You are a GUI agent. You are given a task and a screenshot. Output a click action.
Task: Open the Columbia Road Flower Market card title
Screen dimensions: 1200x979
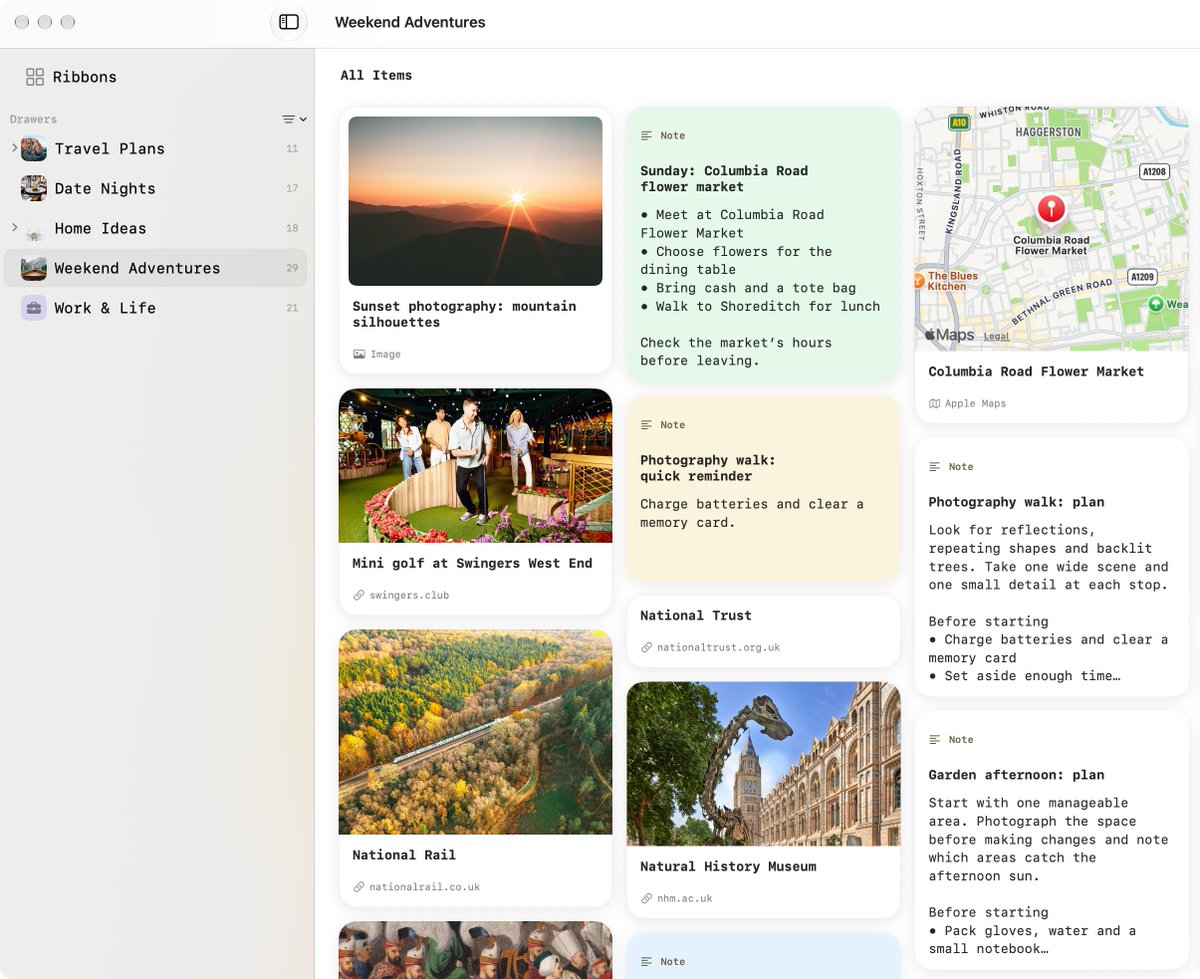click(x=1036, y=371)
